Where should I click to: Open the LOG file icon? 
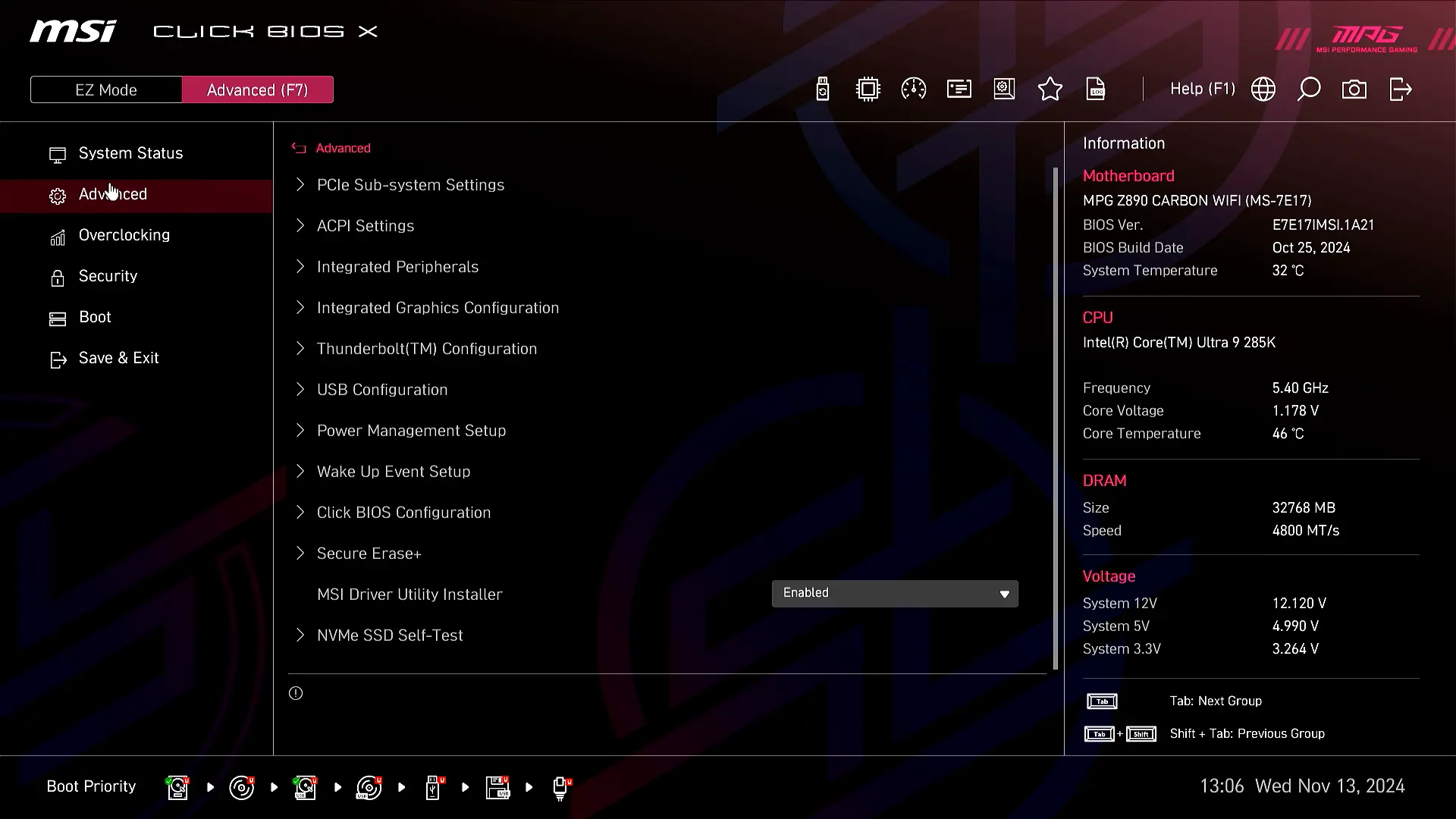point(1096,89)
